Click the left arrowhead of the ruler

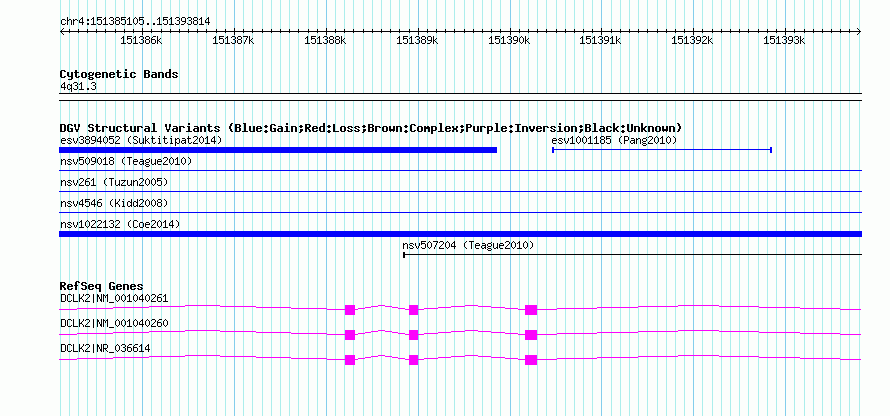click(x=62, y=32)
